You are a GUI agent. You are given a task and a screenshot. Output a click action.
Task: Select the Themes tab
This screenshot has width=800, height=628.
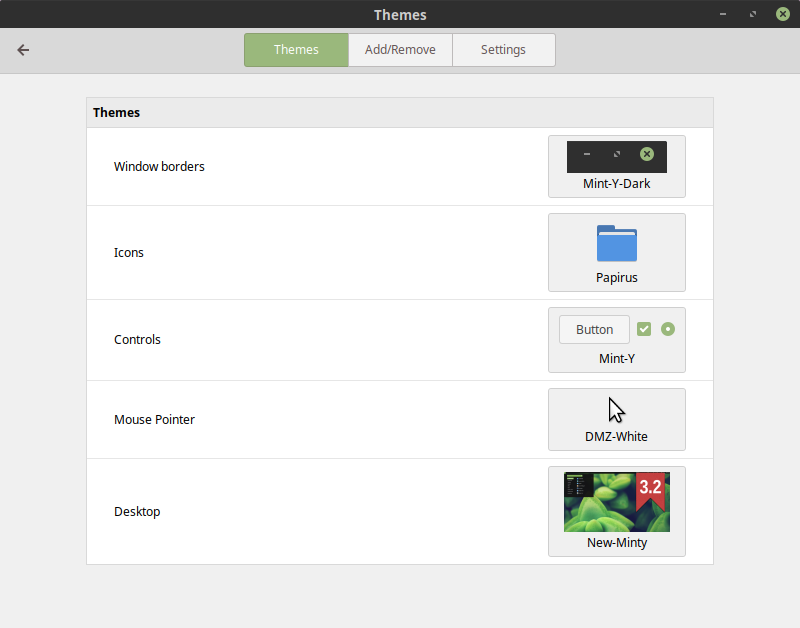(x=296, y=49)
